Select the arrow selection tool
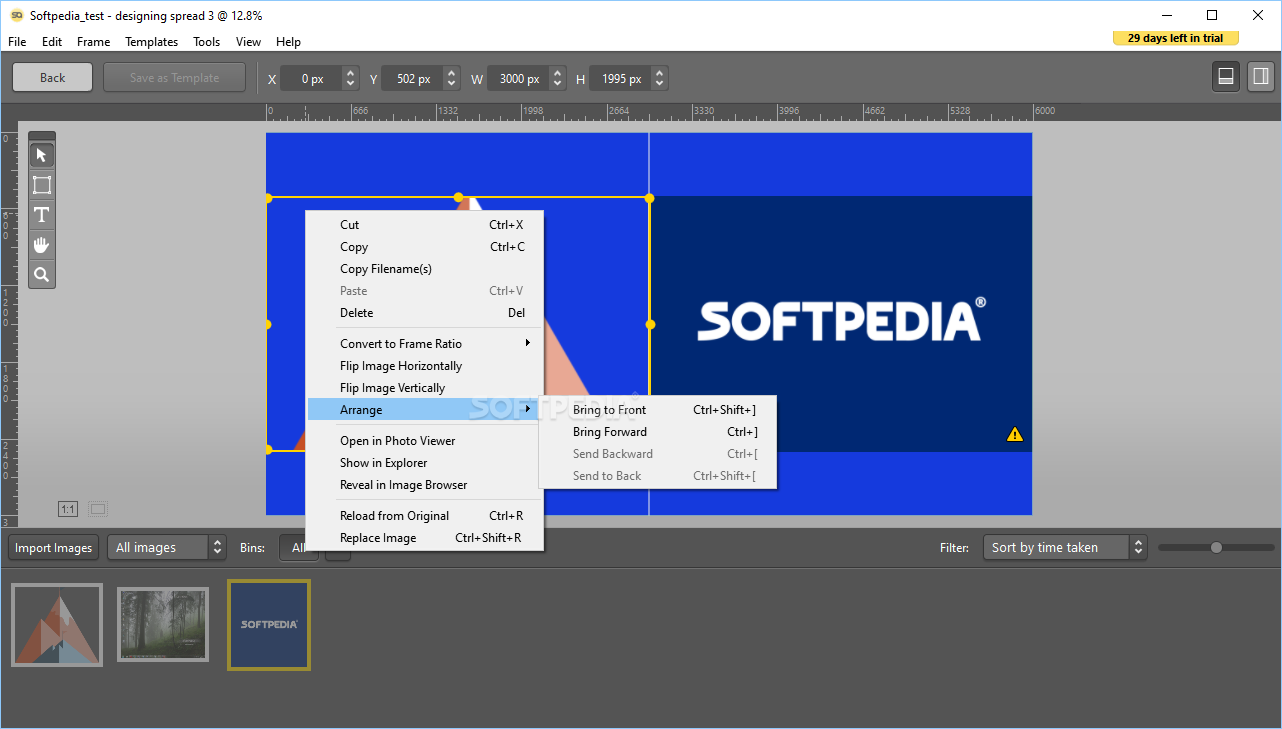1282x729 pixels. (x=42, y=155)
